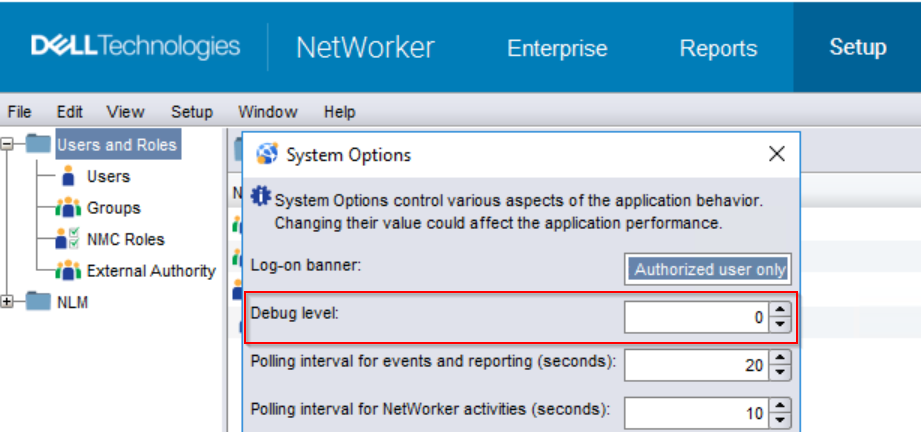
Task: Click the gear info icon in dialog
Action: 261,196
